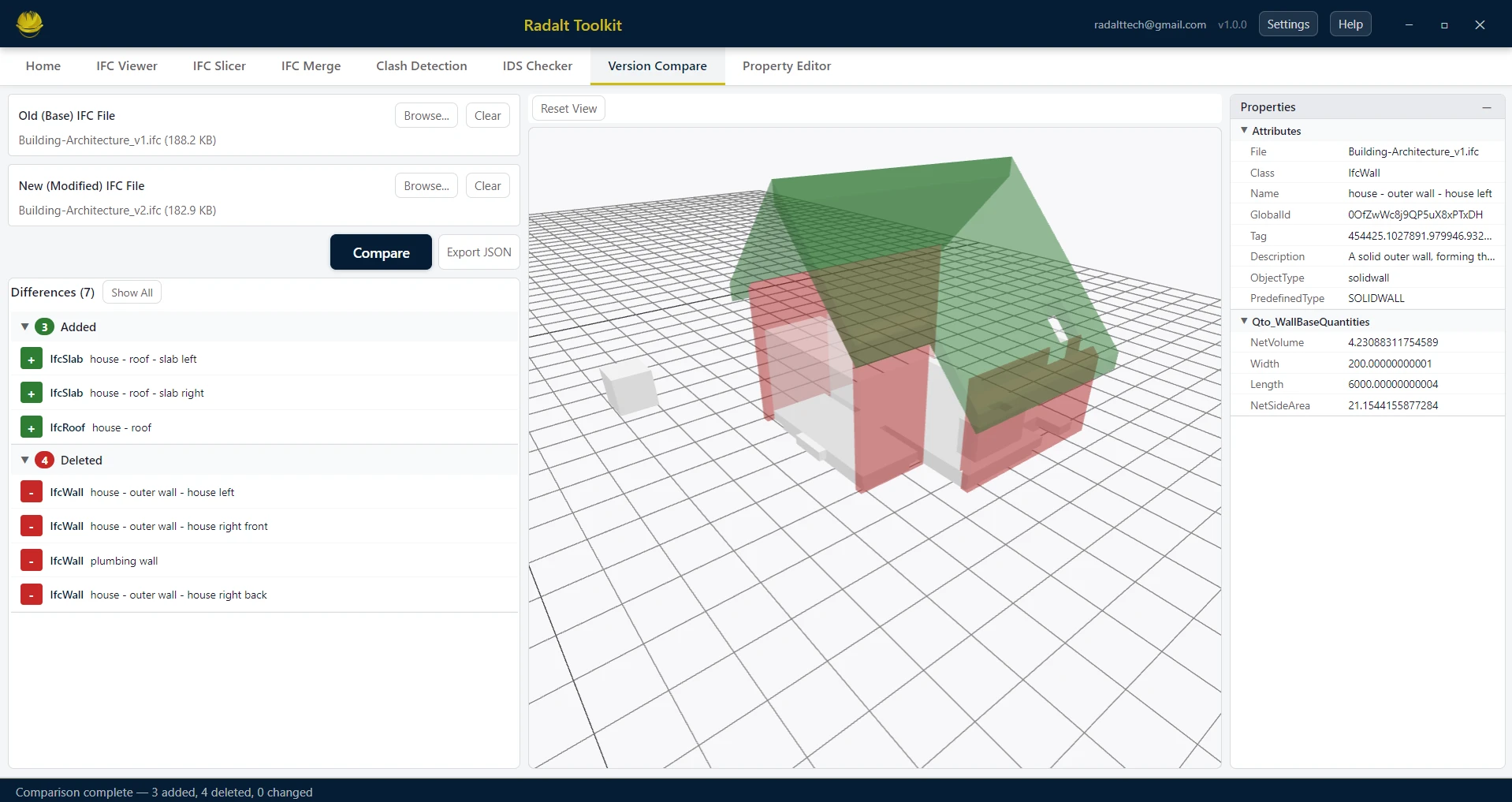
Task: Open the Clash Detection tab
Action: [421, 66]
